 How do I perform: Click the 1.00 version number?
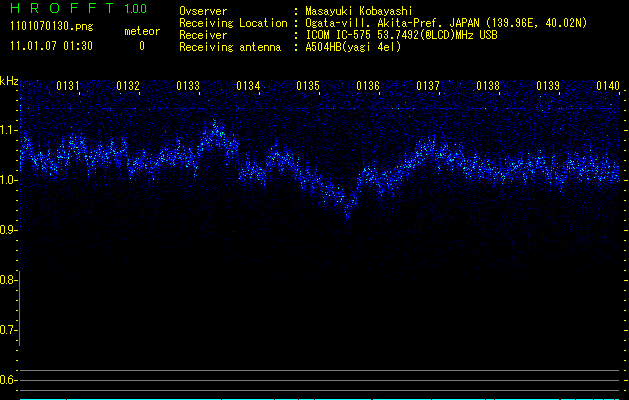pyautogui.click(x=135, y=9)
